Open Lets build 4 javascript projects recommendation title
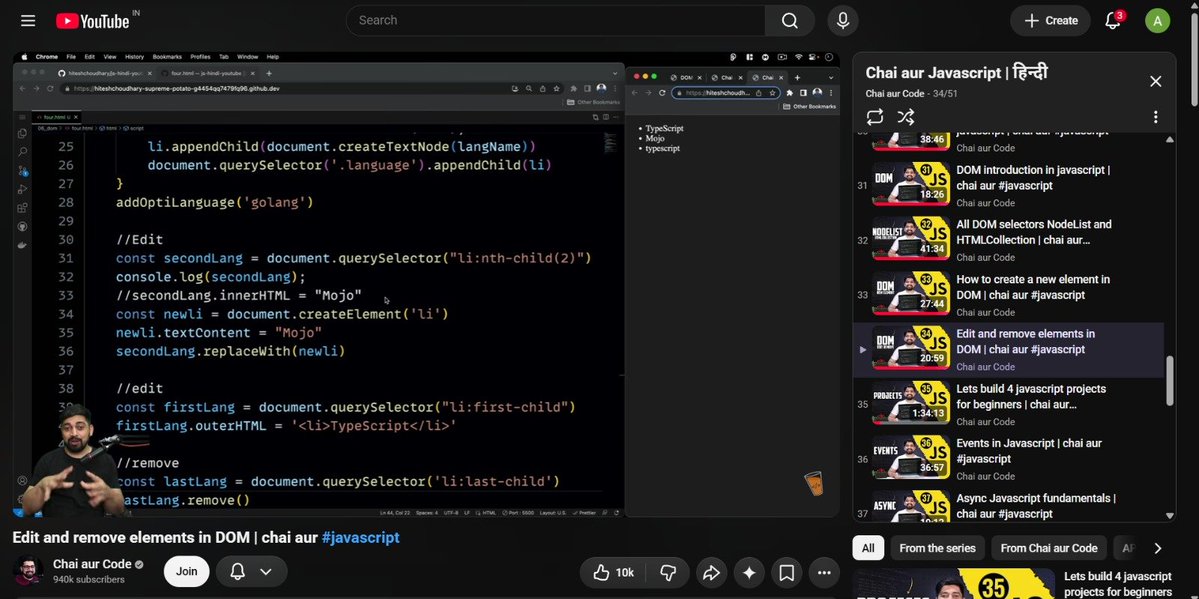Viewport: 1199px width, 599px height. pyautogui.click(x=1117, y=584)
